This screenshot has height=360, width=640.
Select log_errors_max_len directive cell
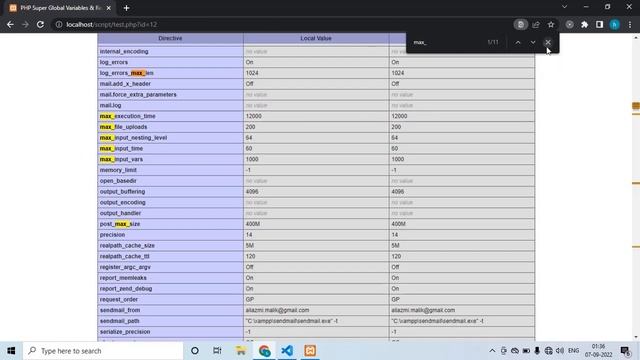(170, 73)
